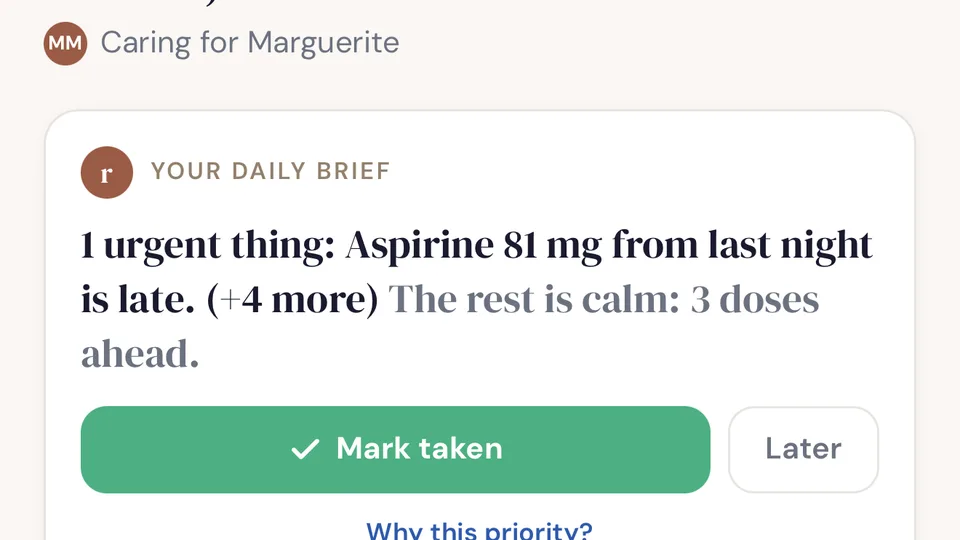Click the gray word ahead.

[140, 354]
